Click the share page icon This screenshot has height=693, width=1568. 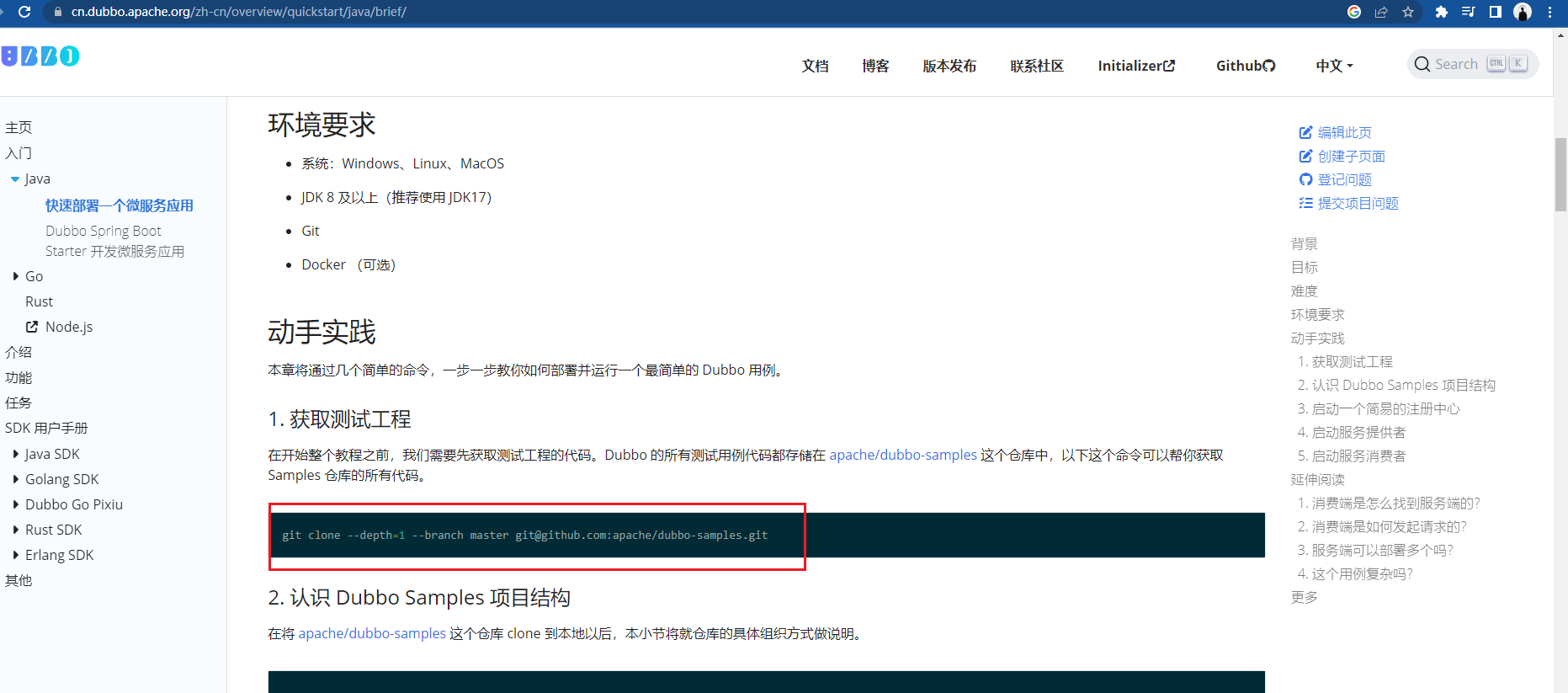click(1381, 12)
